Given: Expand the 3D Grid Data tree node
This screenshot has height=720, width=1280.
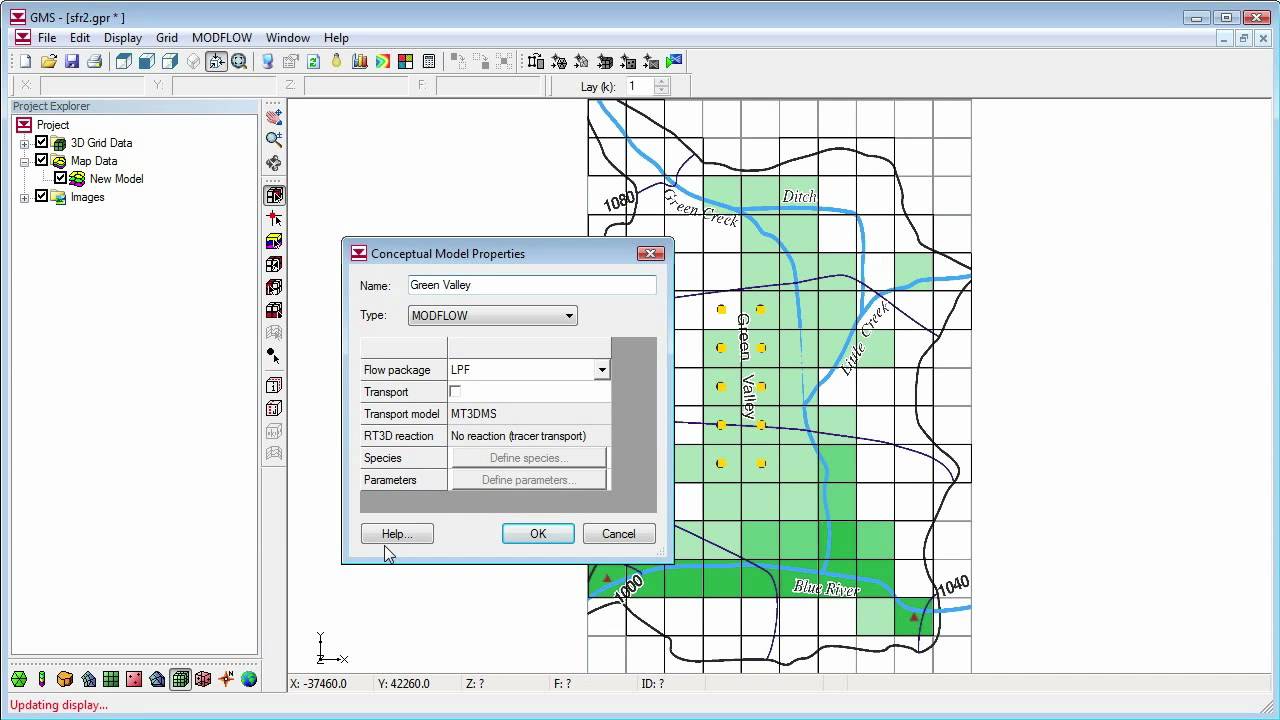Looking at the screenshot, I should tap(24, 143).
